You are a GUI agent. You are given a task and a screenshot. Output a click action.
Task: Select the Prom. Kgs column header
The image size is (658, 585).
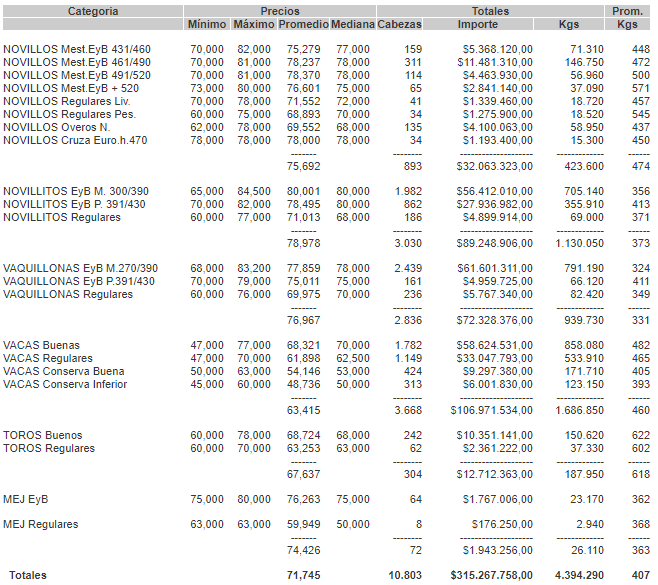(627, 18)
